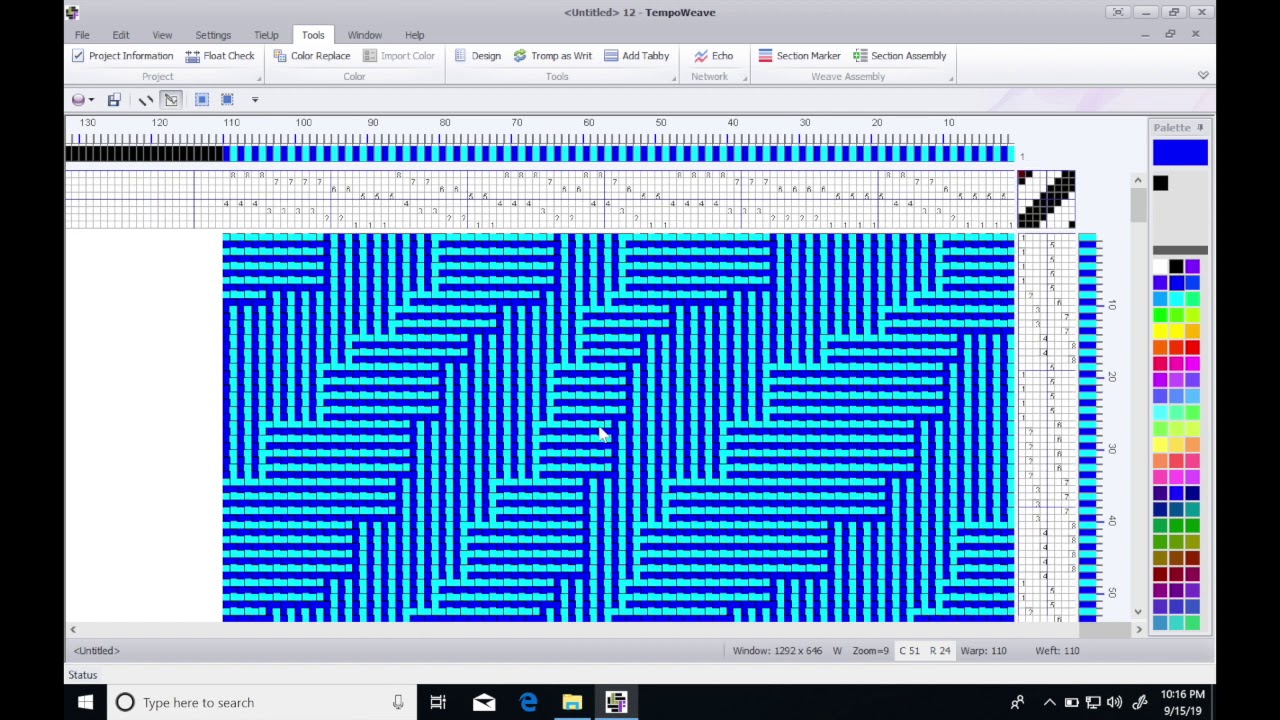The width and height of the screenshot is (1280, 720).
Task: Click the TempoWeave taskbar icon
Action: [616, 702]
